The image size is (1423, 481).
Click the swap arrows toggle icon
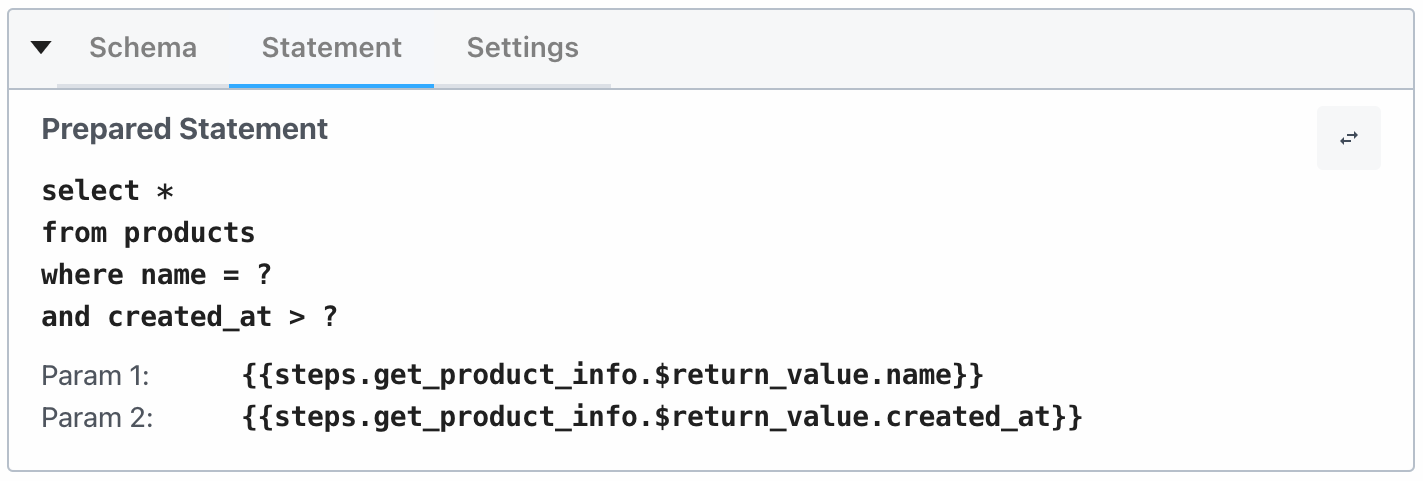pyautogui.click(x=1349, y=138)
